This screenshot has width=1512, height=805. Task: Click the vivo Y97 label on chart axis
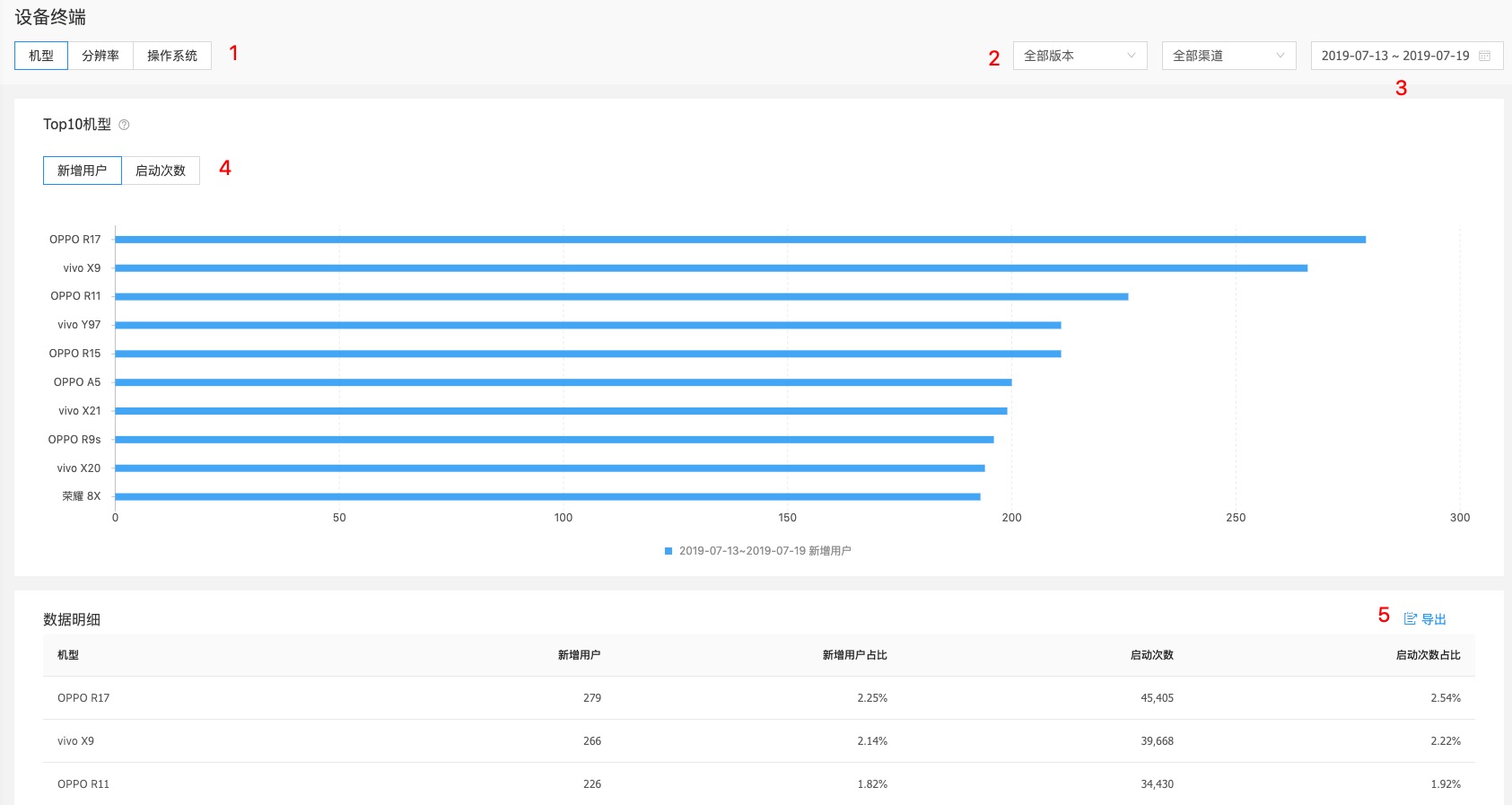point(79,325)
